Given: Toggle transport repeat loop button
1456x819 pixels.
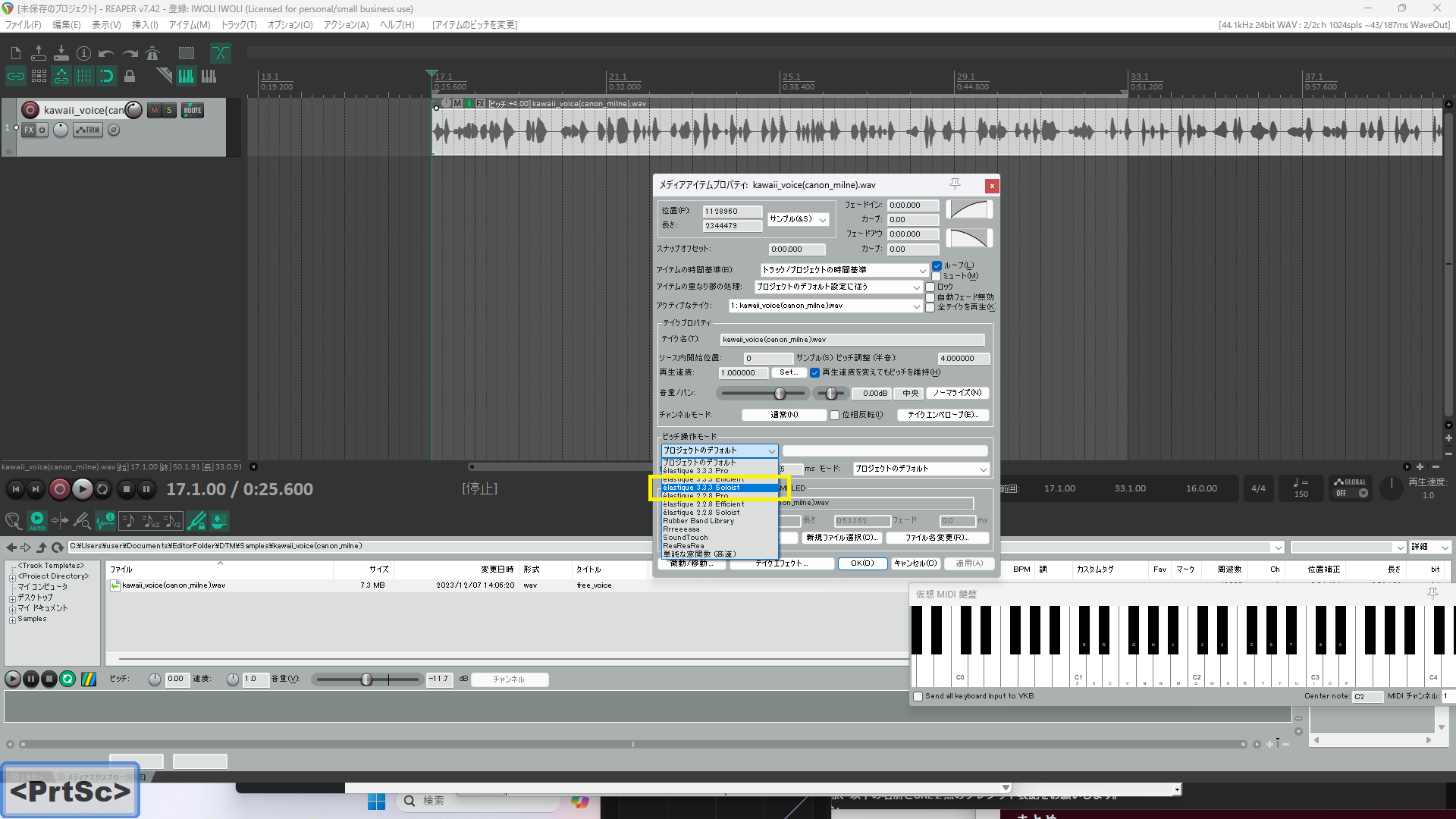Looking at the screenshot, I should pyautogui.click(x=102, y=489).
